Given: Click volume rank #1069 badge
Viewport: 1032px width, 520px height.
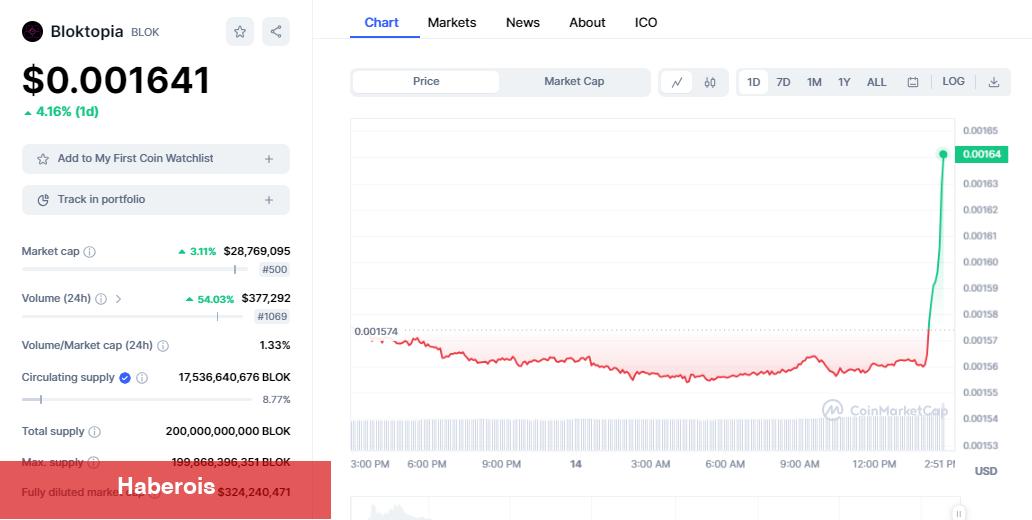Looking at the screenshot, I should click(x=272, y=317).
